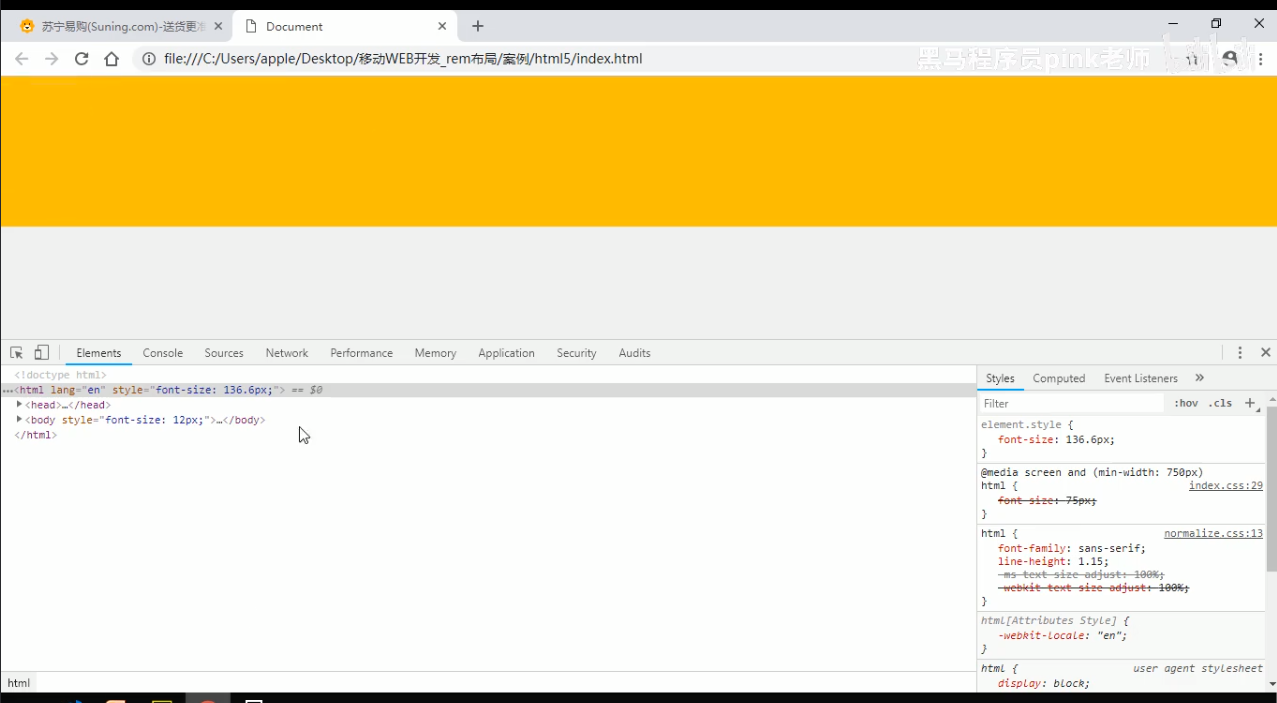1277x703 pixels.
Task: Toggle the .cls element classes button
Action: [x=1220, y=403]
